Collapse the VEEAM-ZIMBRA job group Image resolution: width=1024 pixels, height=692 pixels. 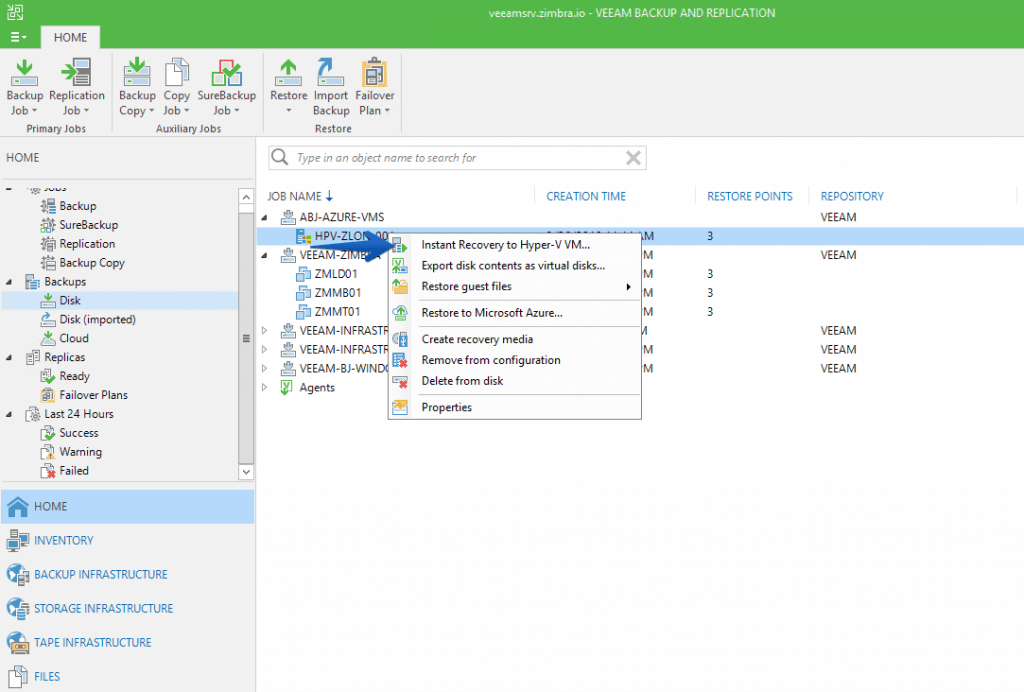tap(264, 255)
